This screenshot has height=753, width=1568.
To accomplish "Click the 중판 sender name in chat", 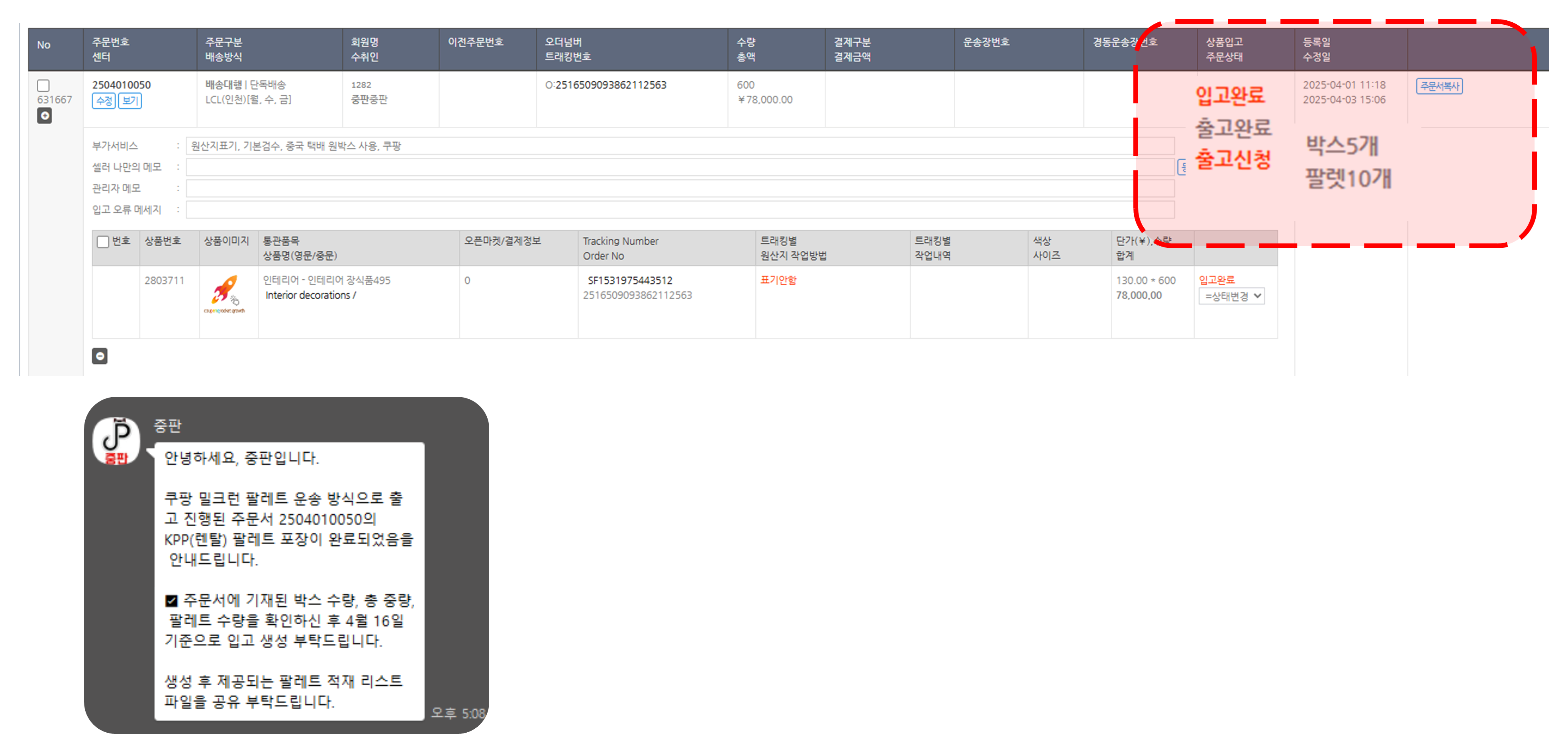I will [167, 426].
